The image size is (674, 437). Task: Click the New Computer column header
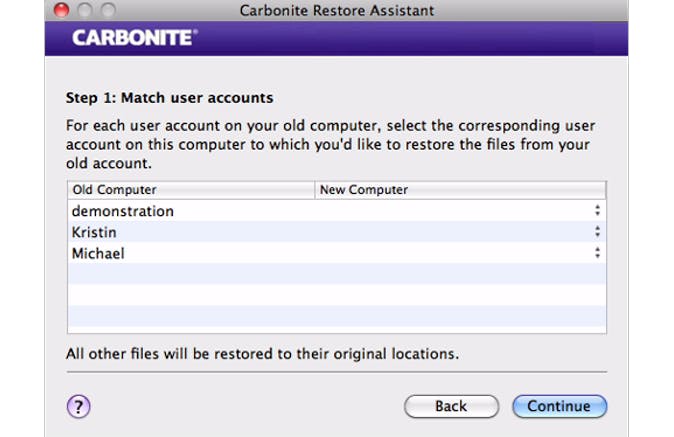pyautogui.click(x=460, y=190)
